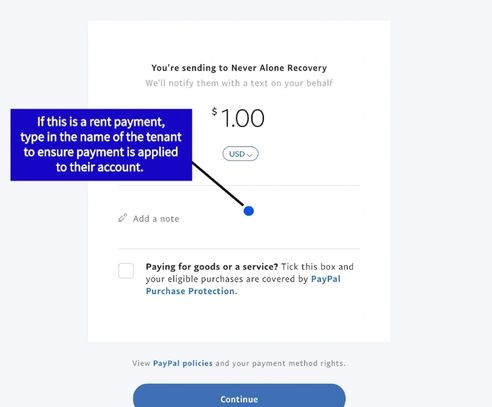Click the Add a note text field

pyautogui.click(x=239, y=219)
